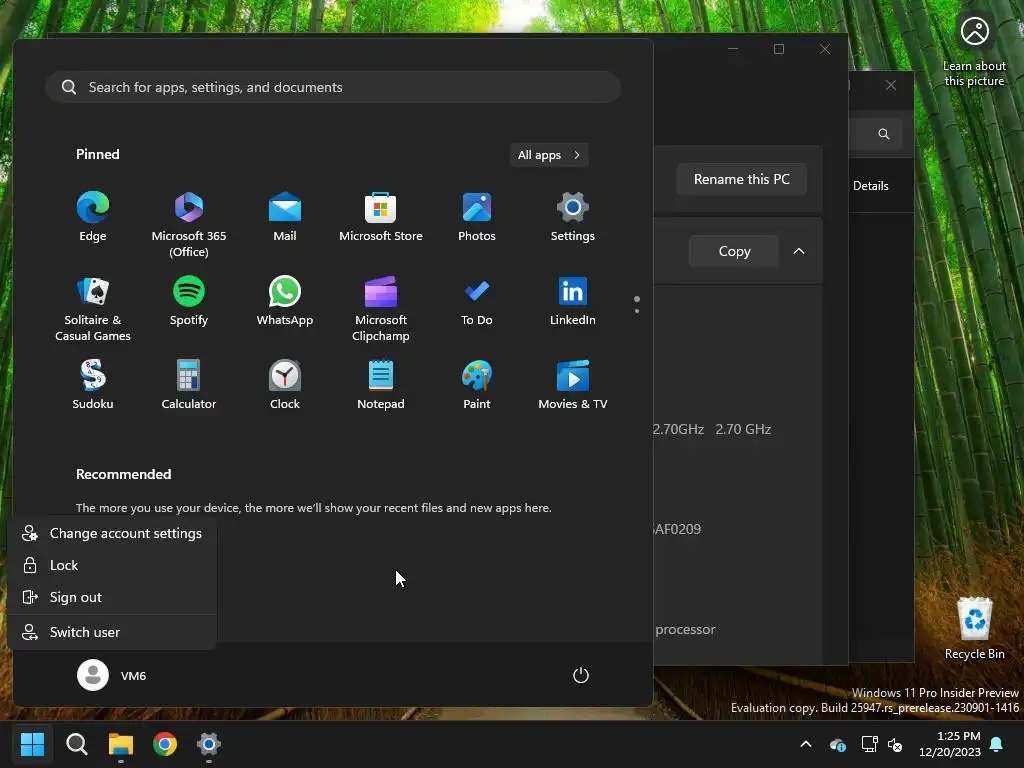The width and height of the screenshot is (1024, 768).
Task: Launch the Photos app
Action: (477, 217)
